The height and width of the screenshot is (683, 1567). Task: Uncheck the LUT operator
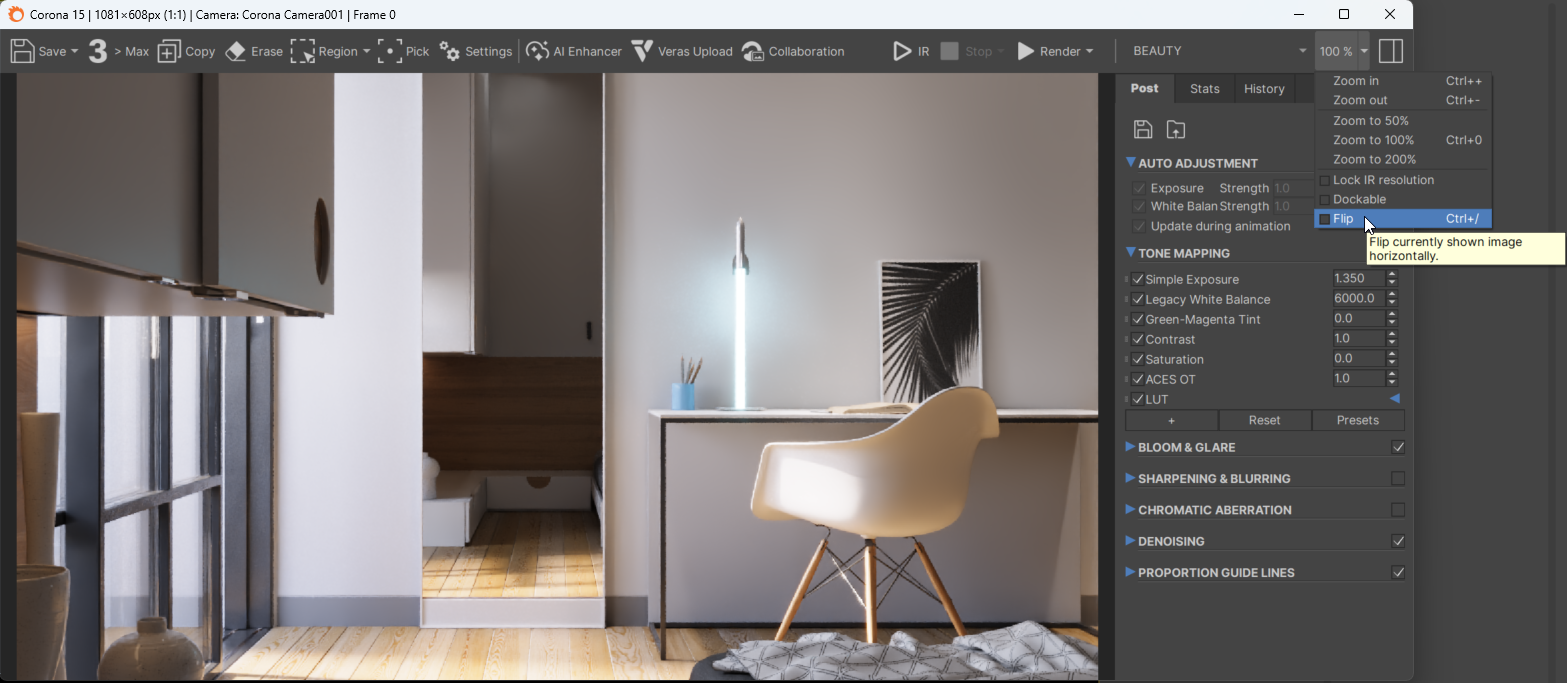[1138, 399]
